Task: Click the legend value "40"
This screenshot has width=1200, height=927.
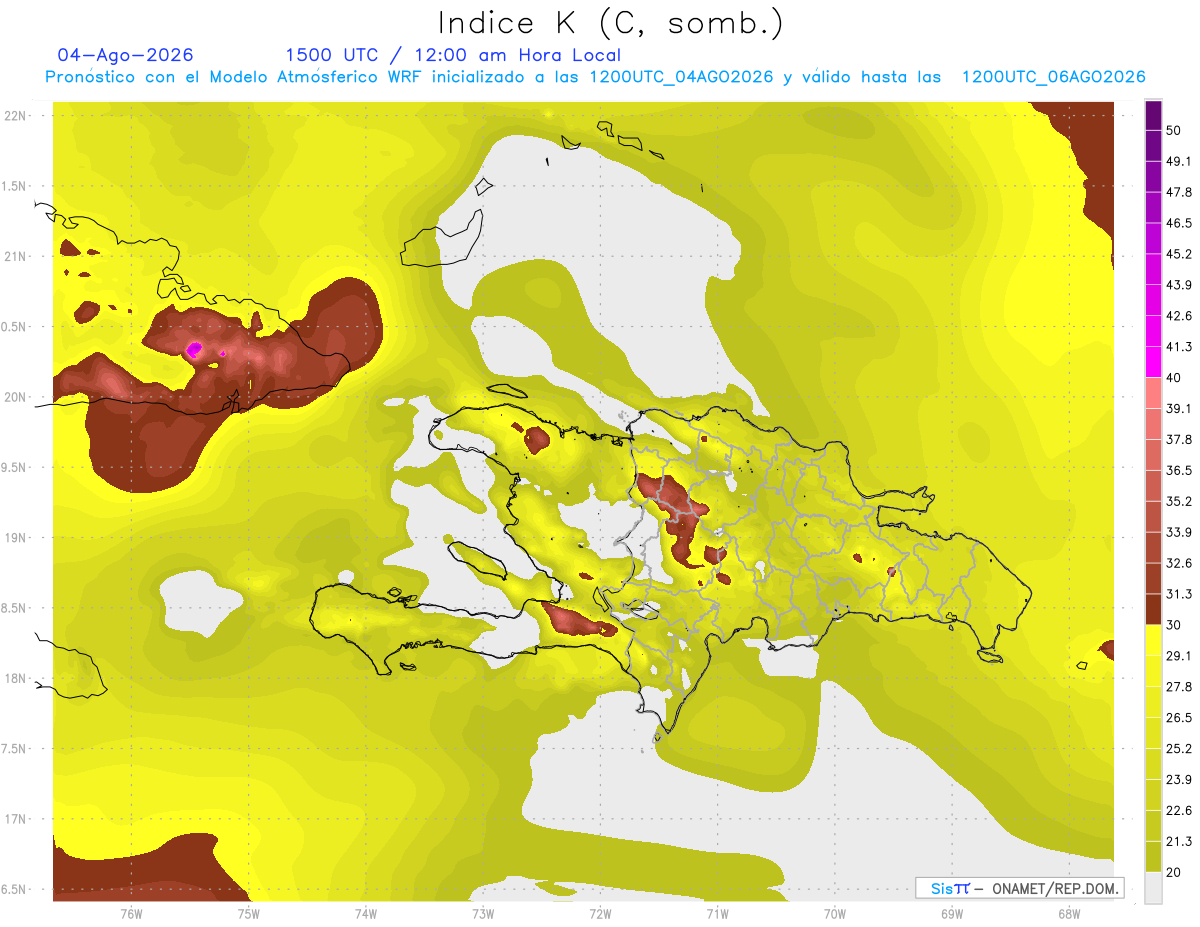Action: point(1174,378)
